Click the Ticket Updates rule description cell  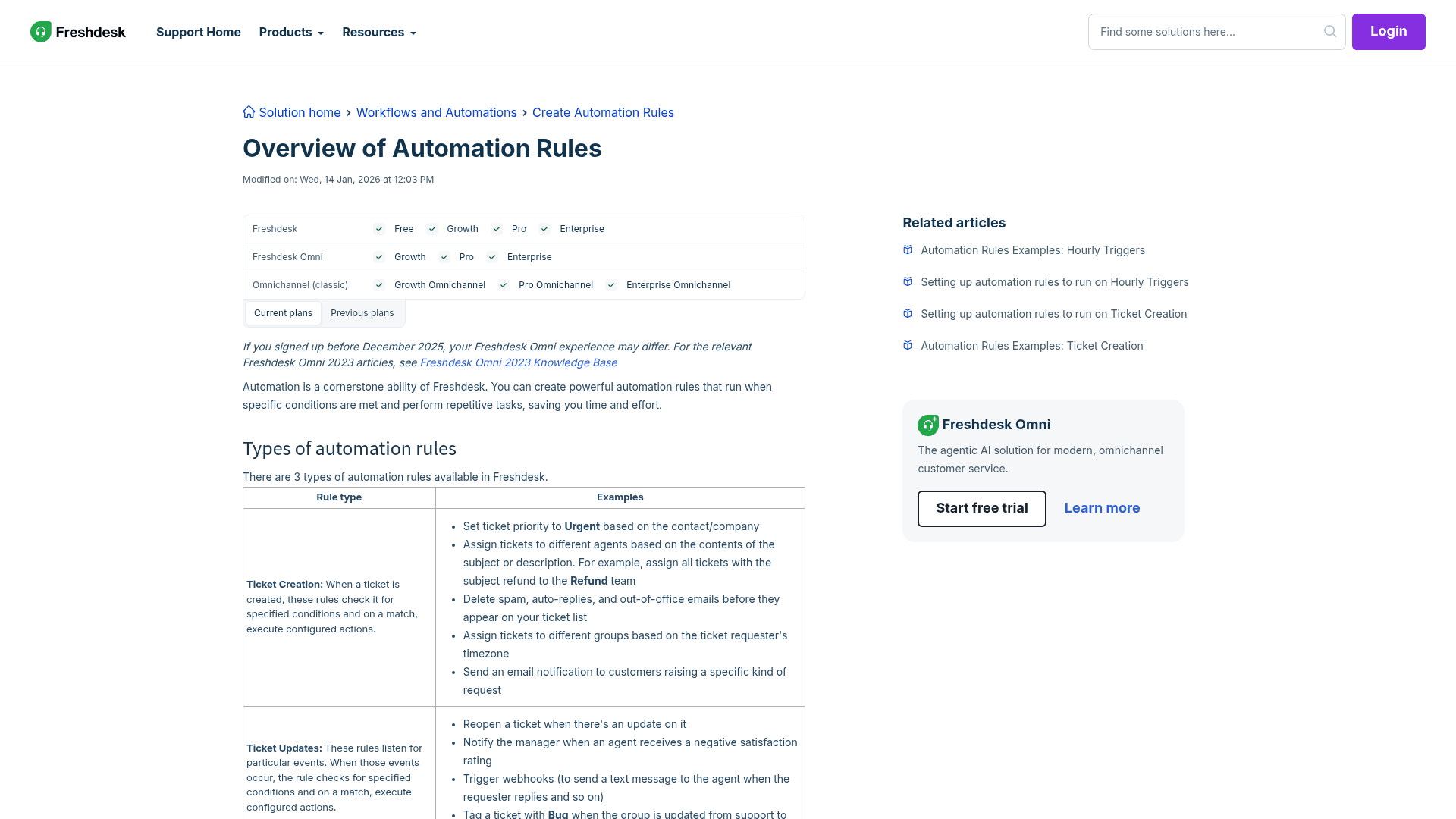(x=339, y=763)
